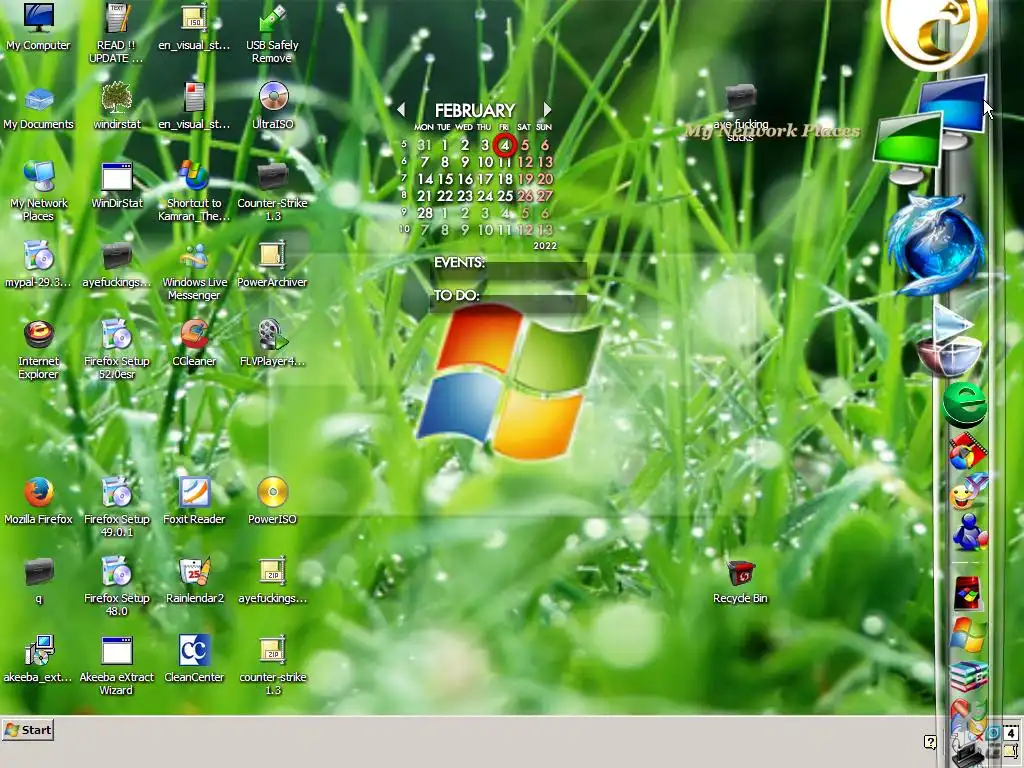
Task: Click question mark tray icon
Action: (x=930, y=742)
